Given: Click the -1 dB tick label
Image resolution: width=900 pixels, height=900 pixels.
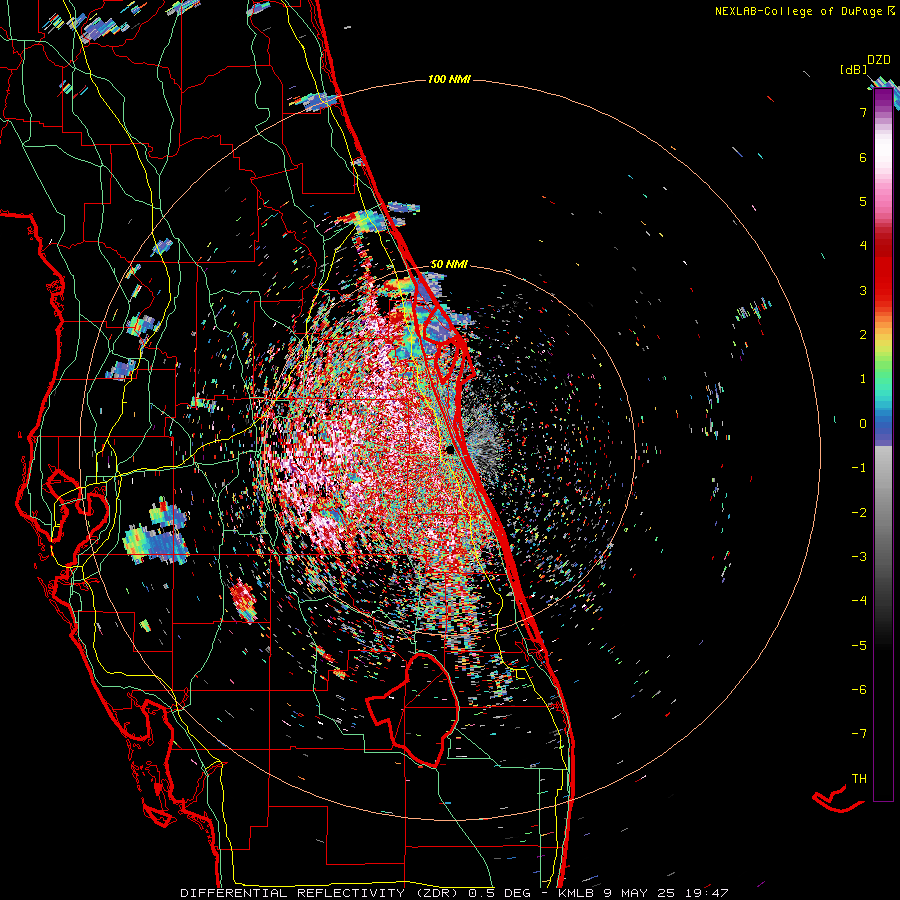Looking at the screenshot, I should (859, 468).
